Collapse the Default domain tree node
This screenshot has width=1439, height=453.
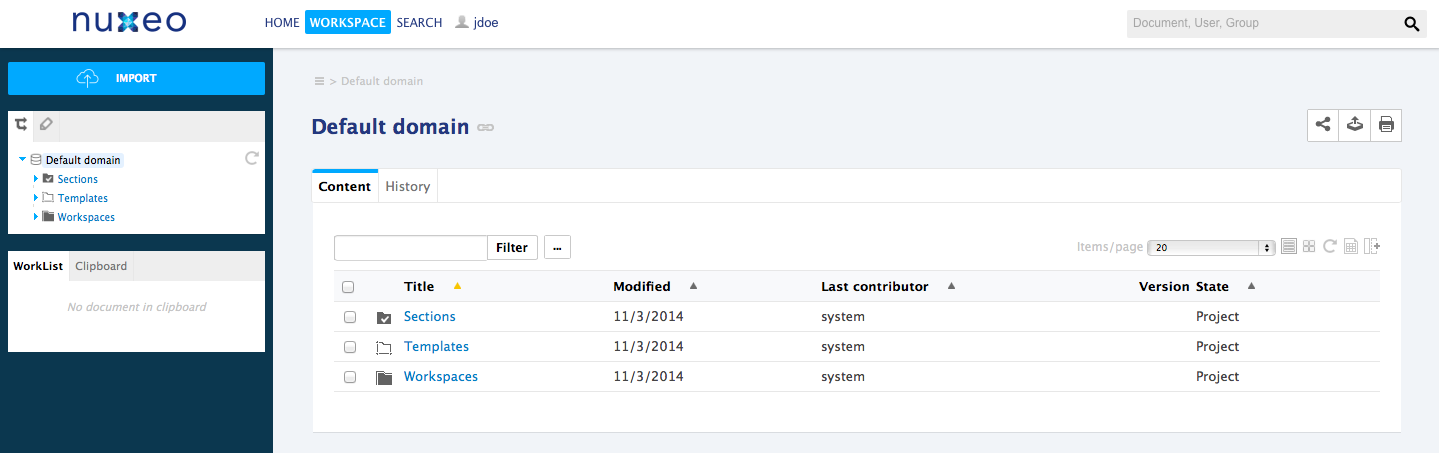click(x=22, y=159)
